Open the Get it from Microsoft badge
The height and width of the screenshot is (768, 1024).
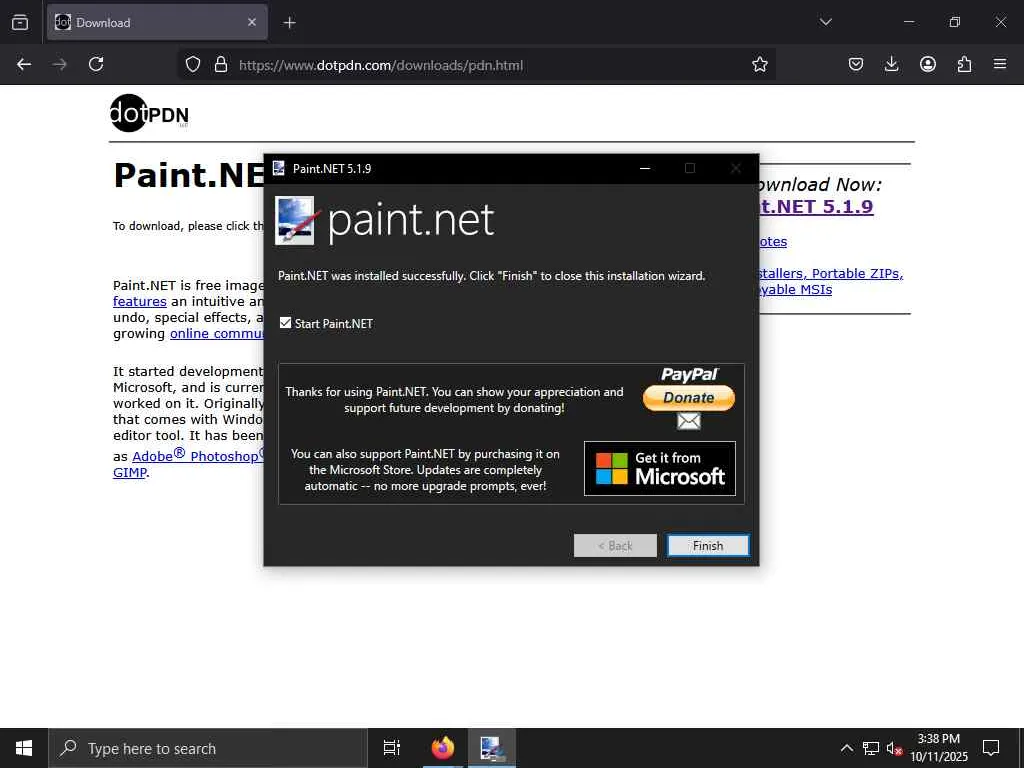tap(660, 468)
